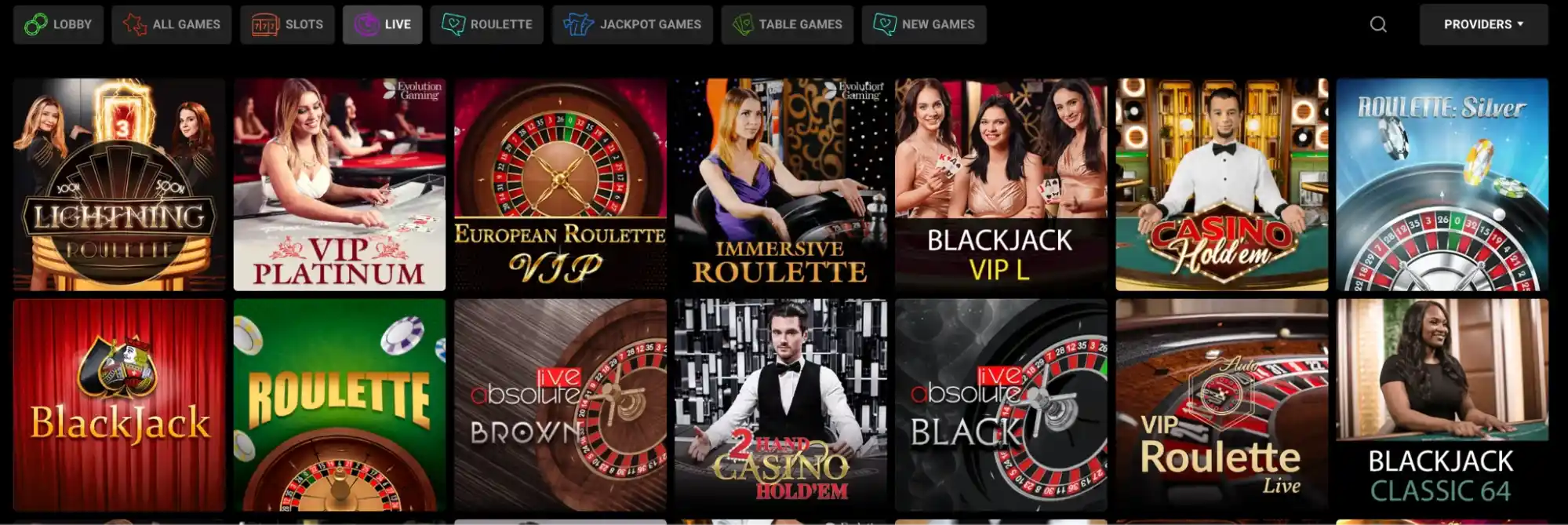
Task: Click the blue Jackpot Games icon
Action: (578, 24)
